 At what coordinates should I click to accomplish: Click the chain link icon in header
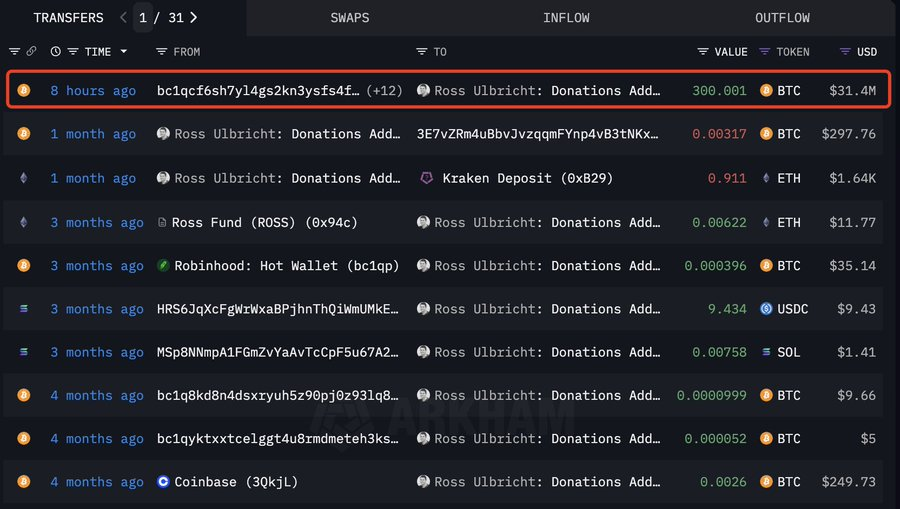click(x=32, y=52)
